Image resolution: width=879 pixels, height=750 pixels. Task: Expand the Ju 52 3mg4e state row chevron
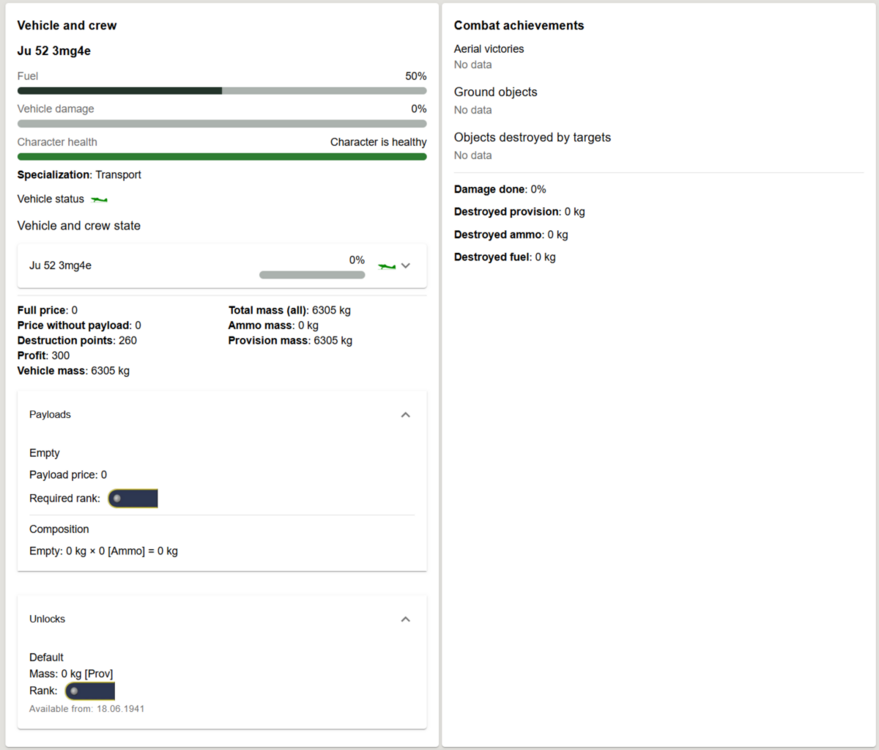pyautogui.click(x=406, y=266)
